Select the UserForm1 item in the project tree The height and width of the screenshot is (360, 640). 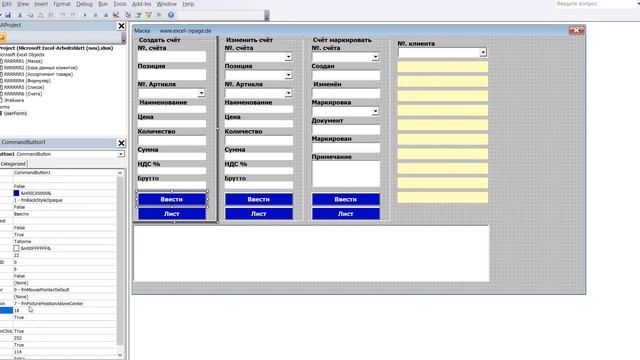pyautogui.click(x=15, y=113)
